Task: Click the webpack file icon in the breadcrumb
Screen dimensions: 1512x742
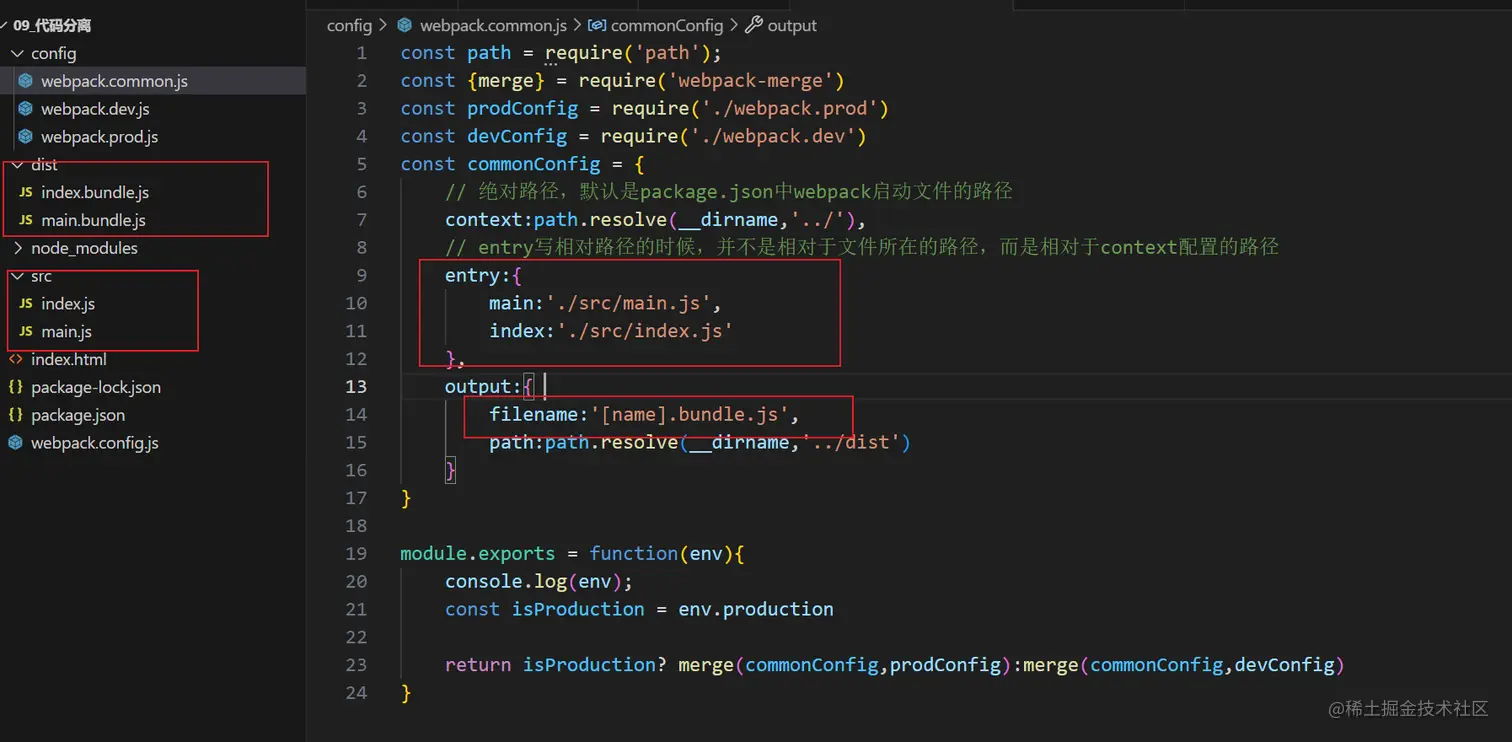Action: 405,25
